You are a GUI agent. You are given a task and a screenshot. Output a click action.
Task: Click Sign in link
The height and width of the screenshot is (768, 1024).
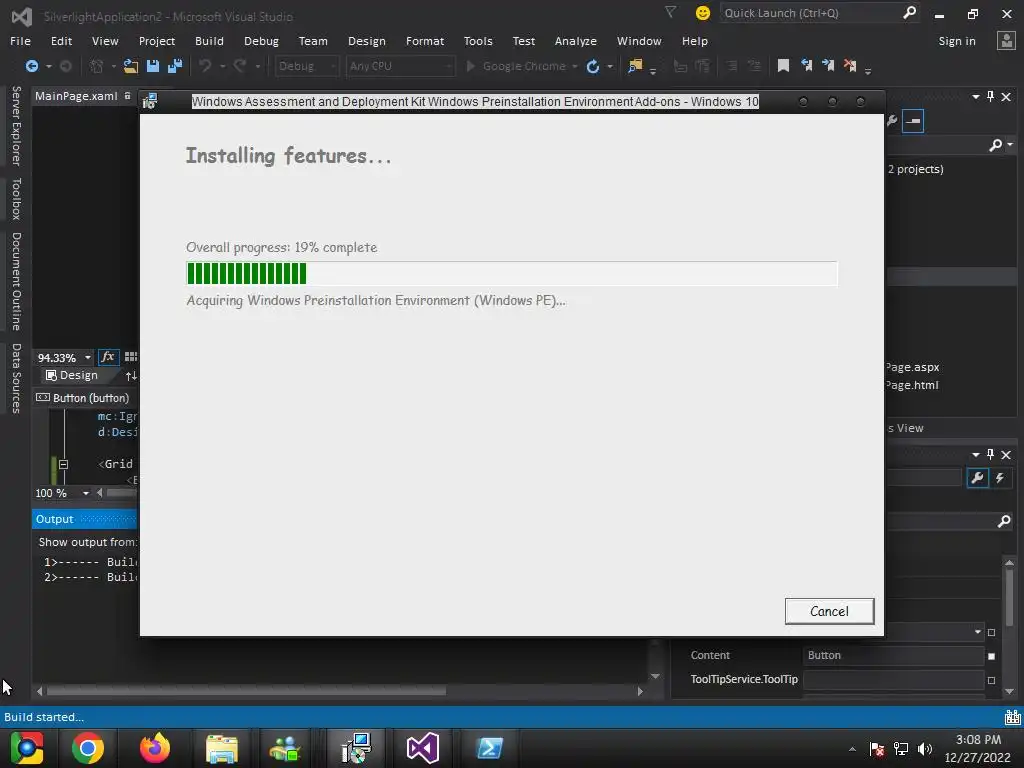[957, 40]
